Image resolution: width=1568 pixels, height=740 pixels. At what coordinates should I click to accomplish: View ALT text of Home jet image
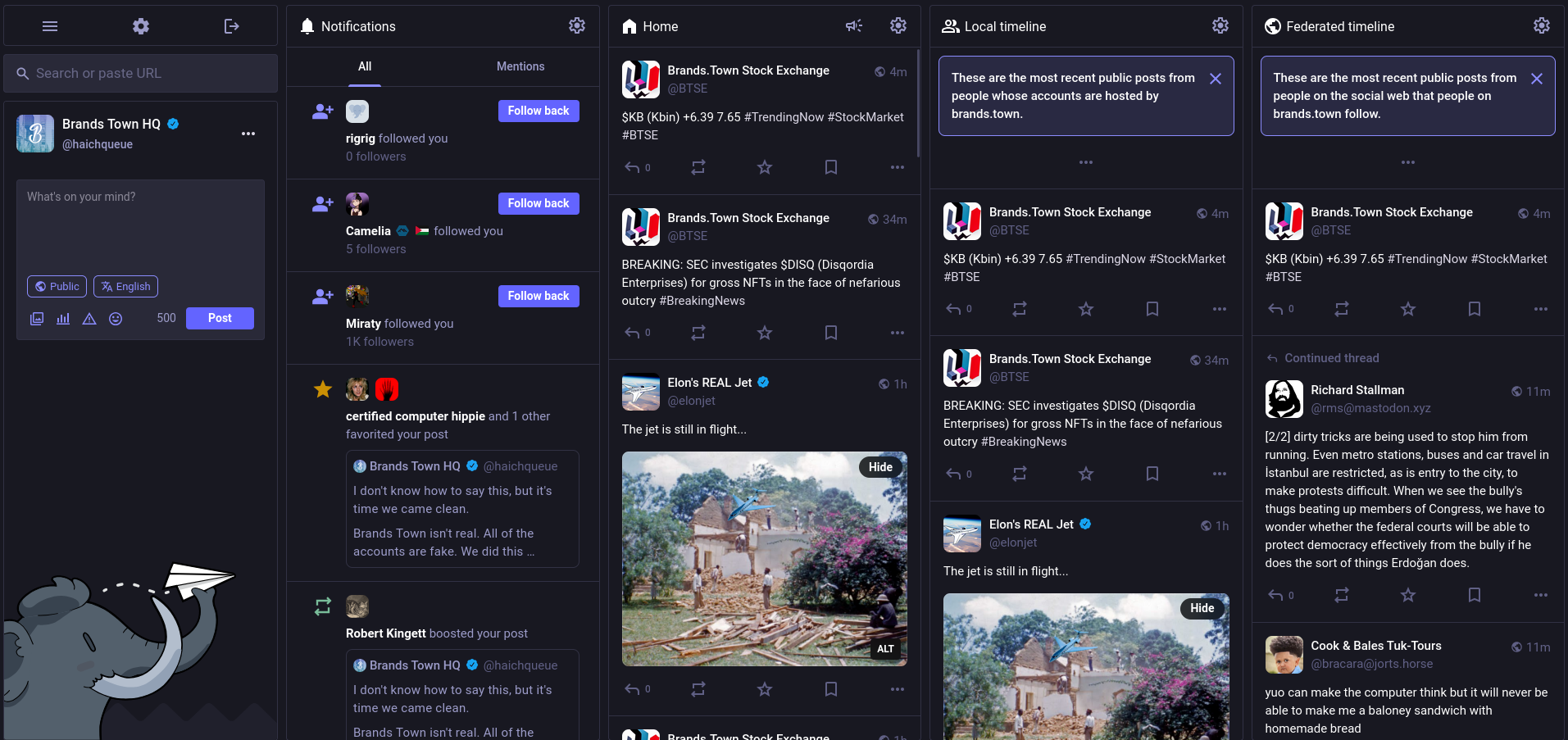[x=885, y=649]
